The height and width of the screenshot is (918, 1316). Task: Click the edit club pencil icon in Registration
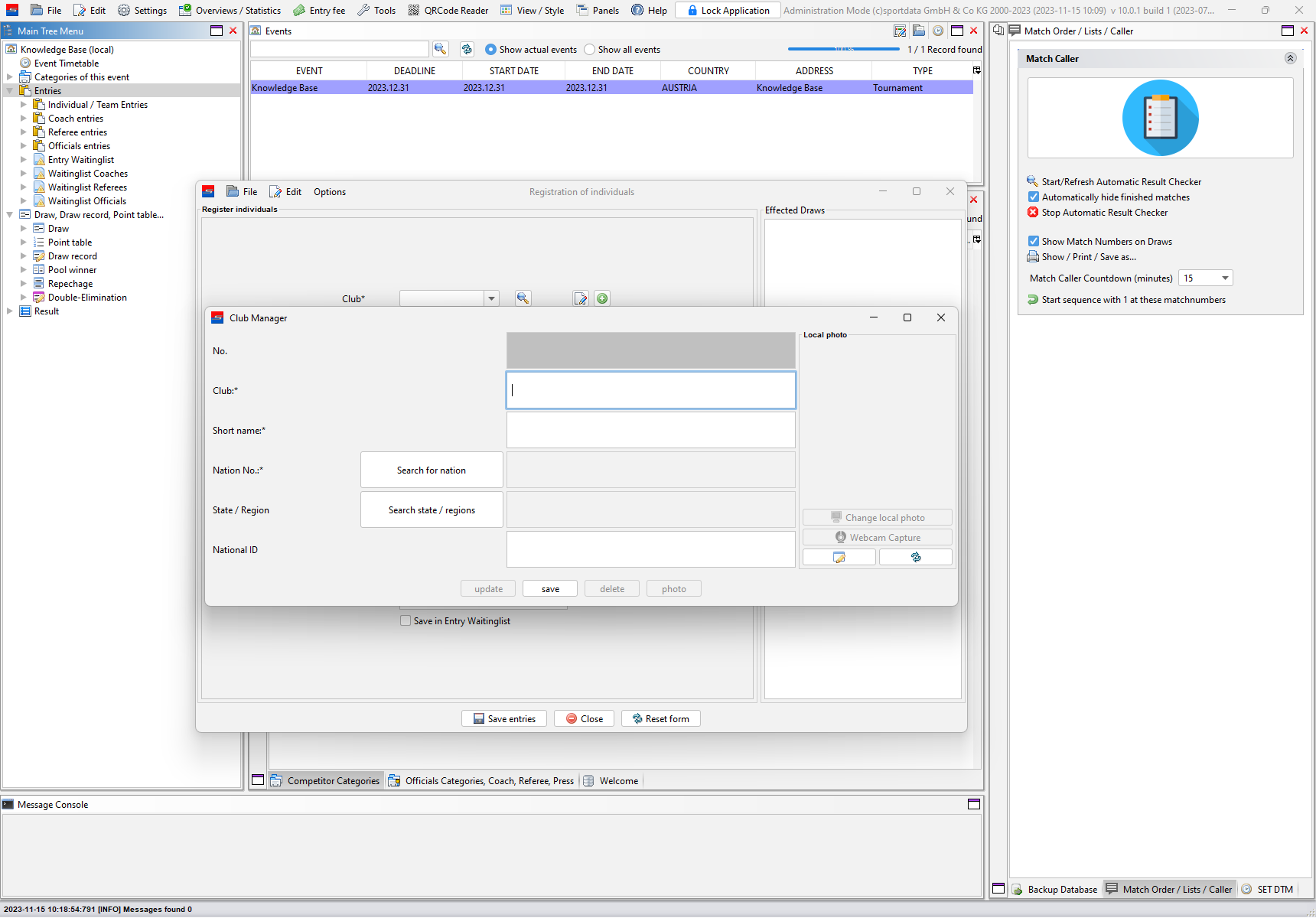point(581,298)
